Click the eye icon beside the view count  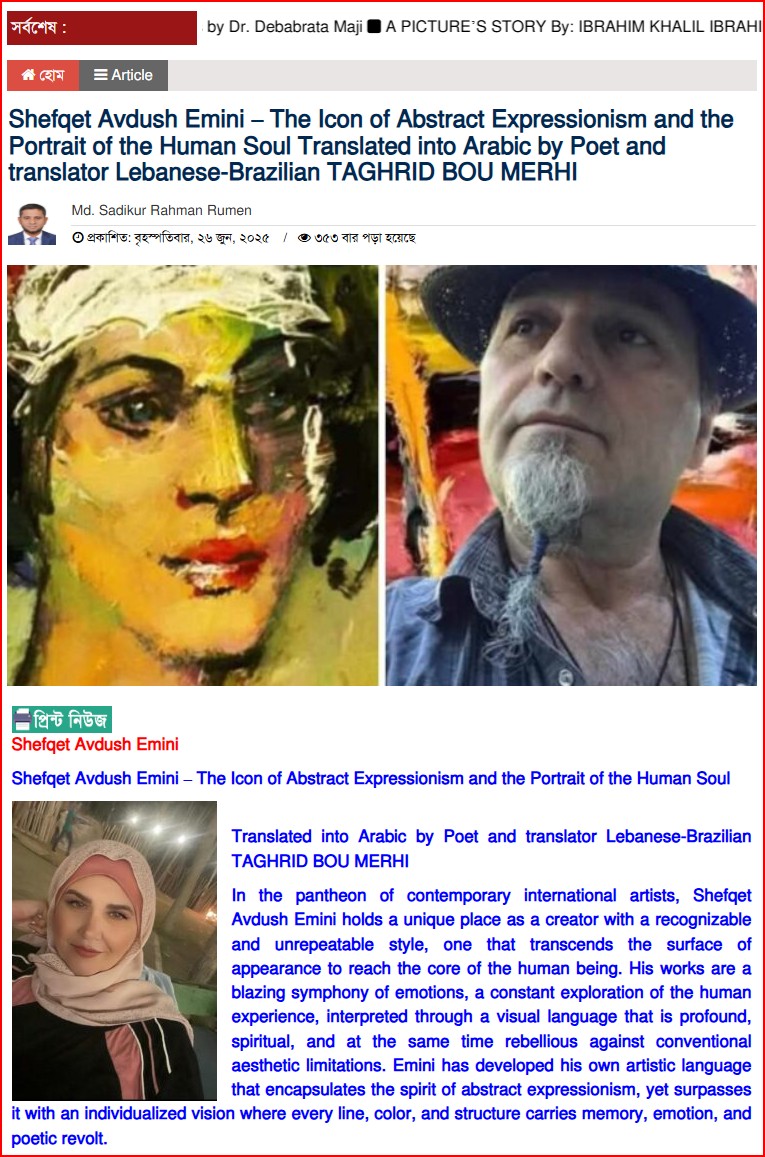coord(304,238)
